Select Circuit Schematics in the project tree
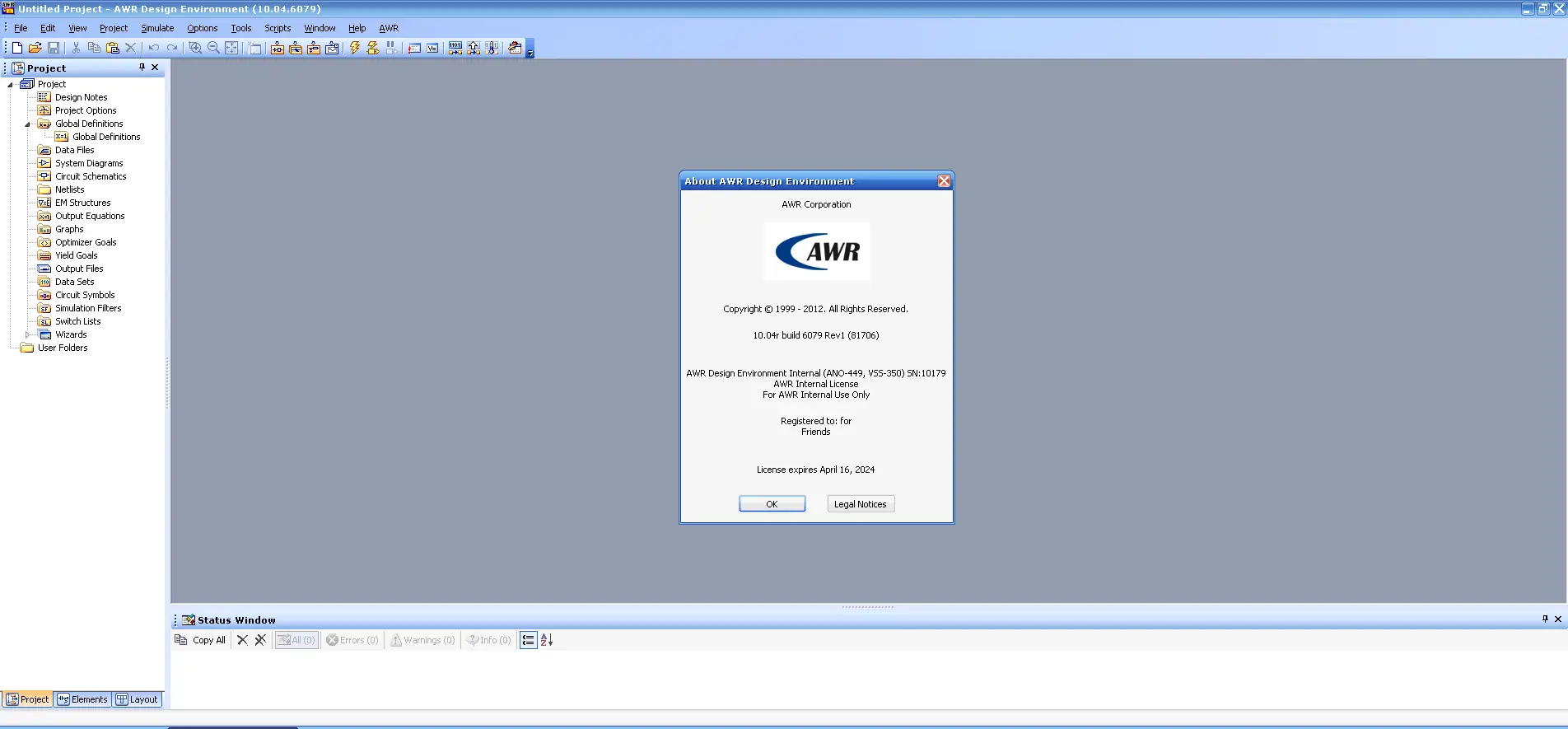Image resolution: width=1568 pixels, height=729 pixels. [x=91, y=176]
